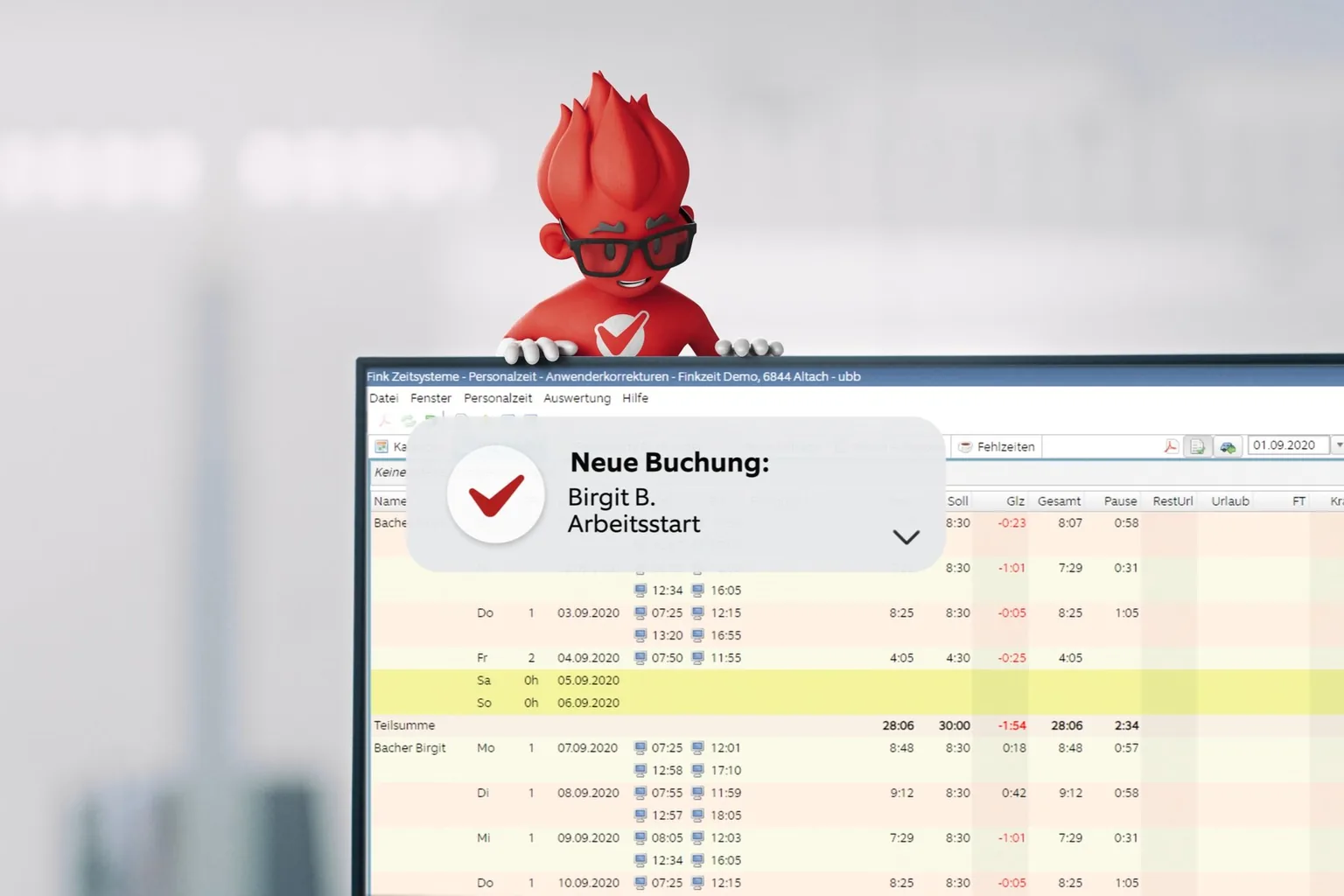Click the date 08.09.2020 in the Di row

(x=588, y=794)
